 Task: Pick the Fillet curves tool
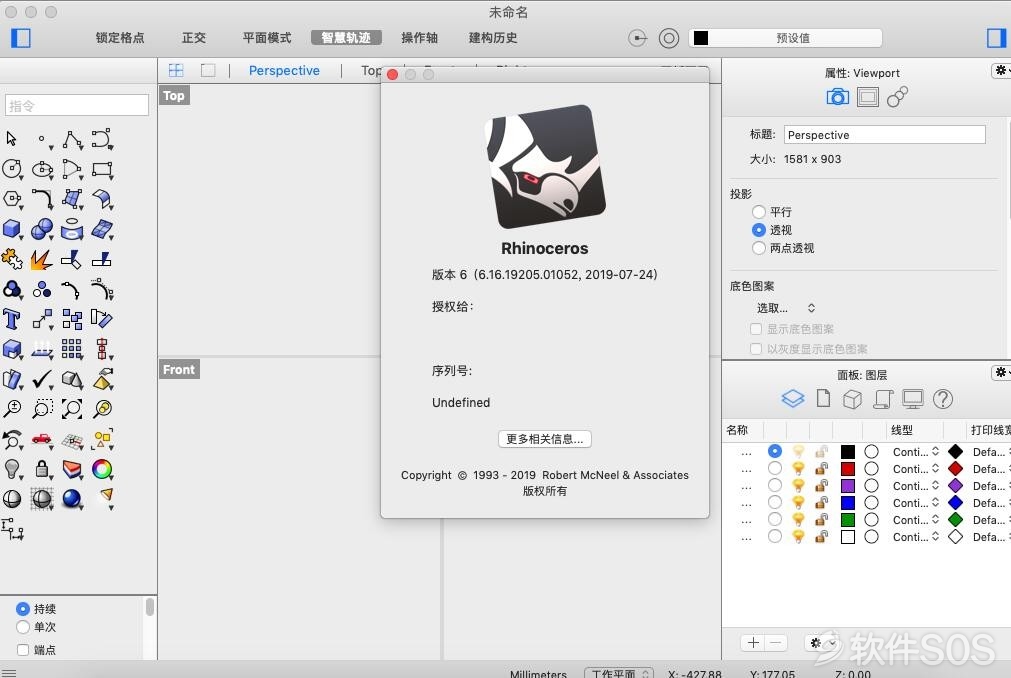(43, 199)
